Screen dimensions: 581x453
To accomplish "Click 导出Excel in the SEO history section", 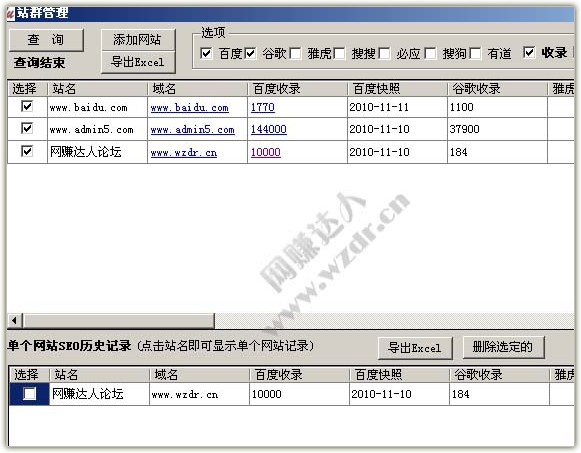I will [415, 348].
